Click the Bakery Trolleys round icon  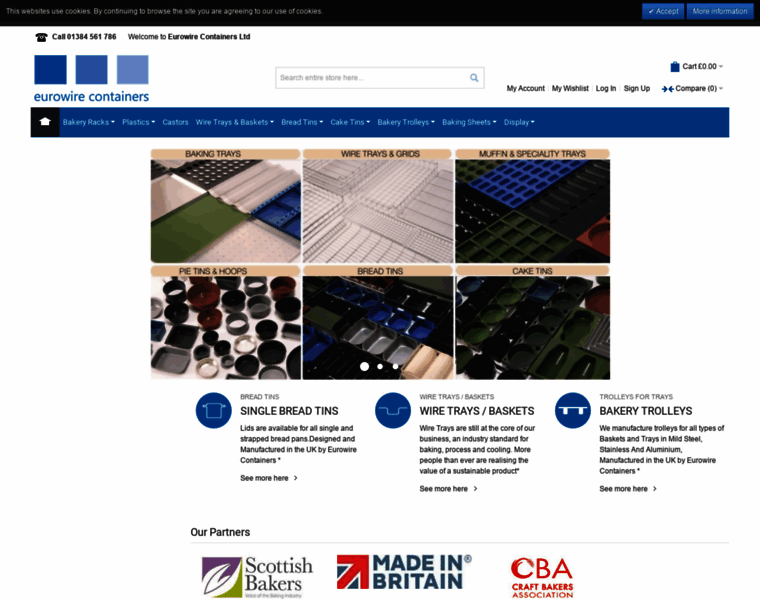pos(573,411)
